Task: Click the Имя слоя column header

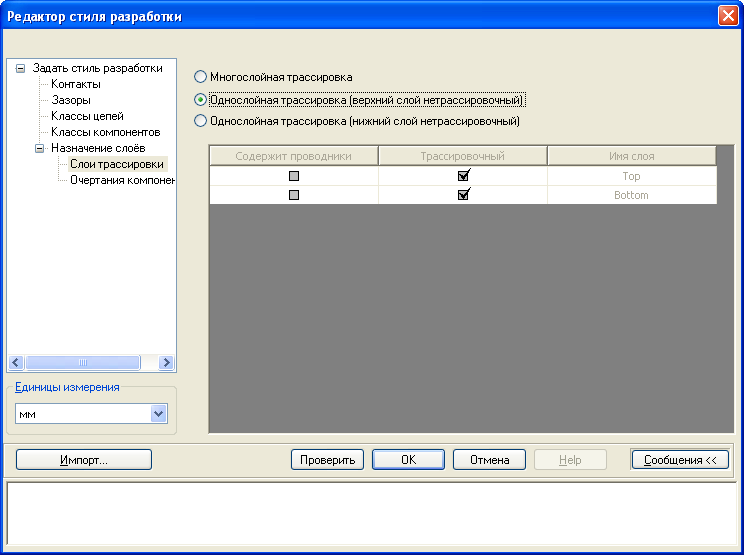Action: (632, 156)
